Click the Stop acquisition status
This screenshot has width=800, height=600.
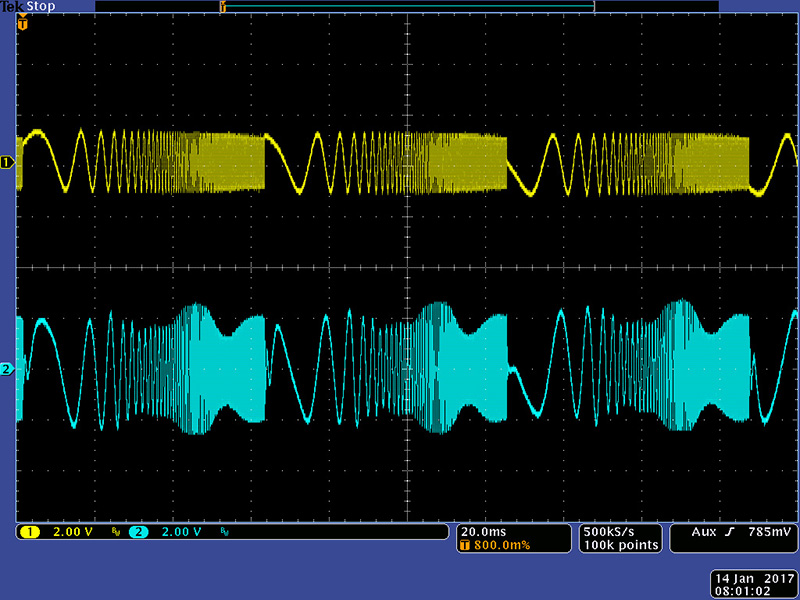coord(42,7)
